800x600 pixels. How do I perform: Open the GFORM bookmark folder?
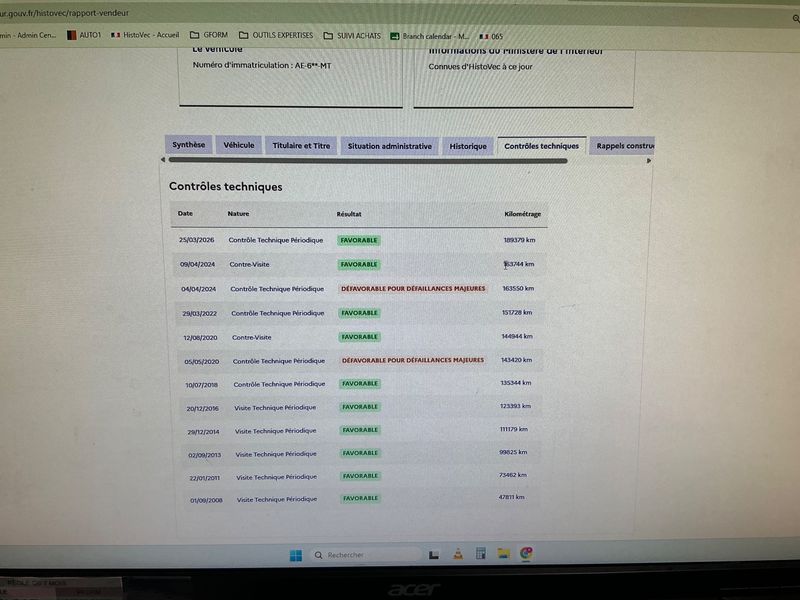[x=209, y=35]
